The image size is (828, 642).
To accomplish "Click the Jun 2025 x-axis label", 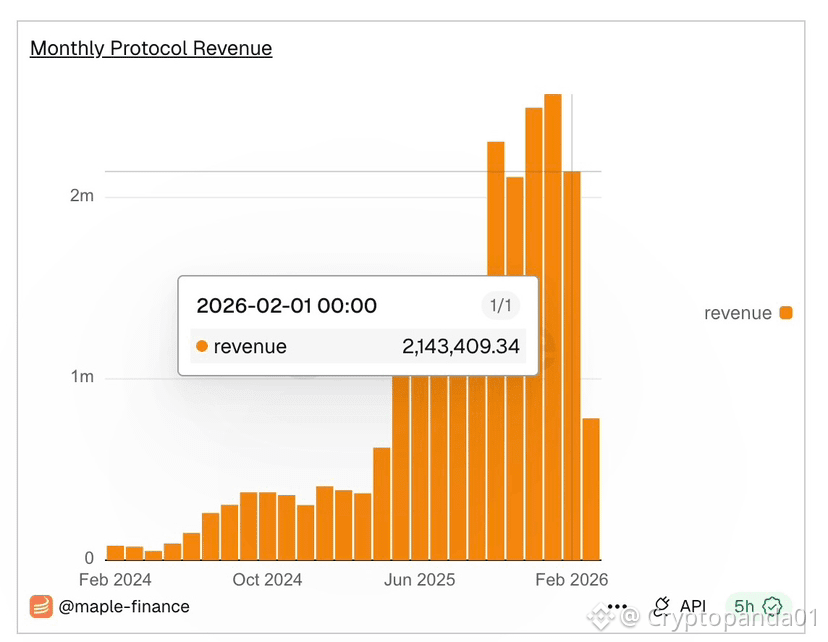I will [x=419, y=580].
